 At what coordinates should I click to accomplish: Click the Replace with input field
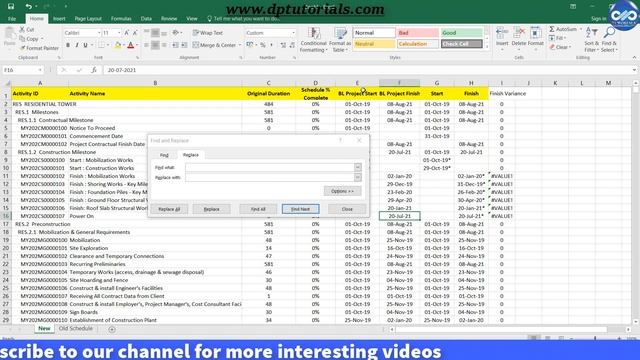(x=270, y=177)
